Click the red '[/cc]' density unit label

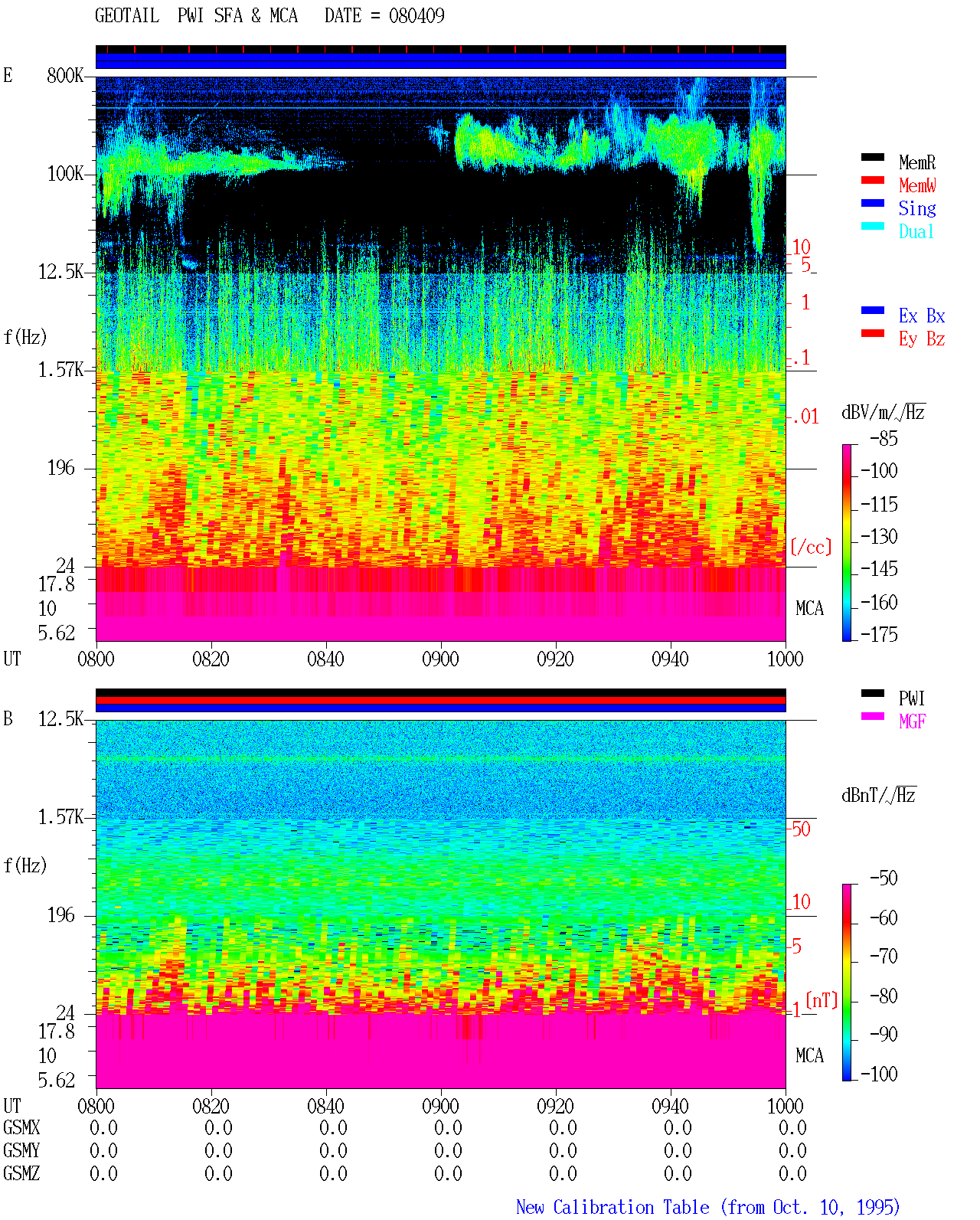pos(811,547)
